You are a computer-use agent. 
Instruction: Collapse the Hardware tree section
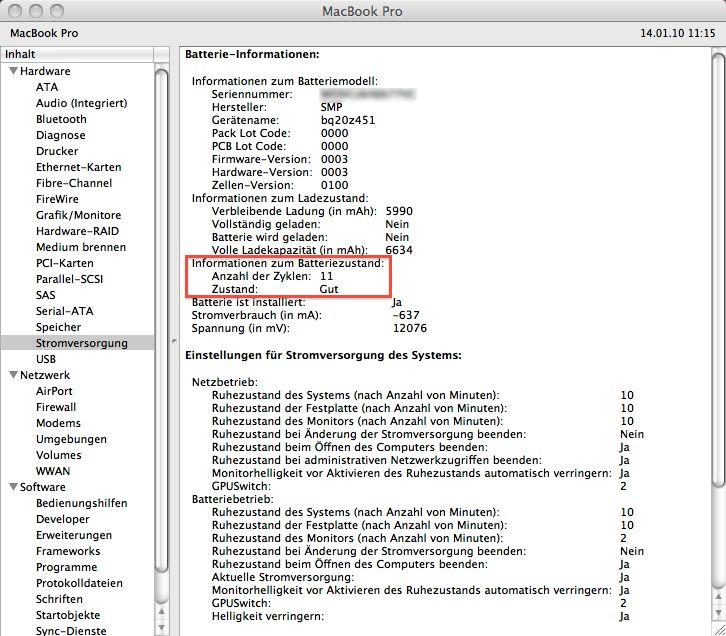point(13,71)
